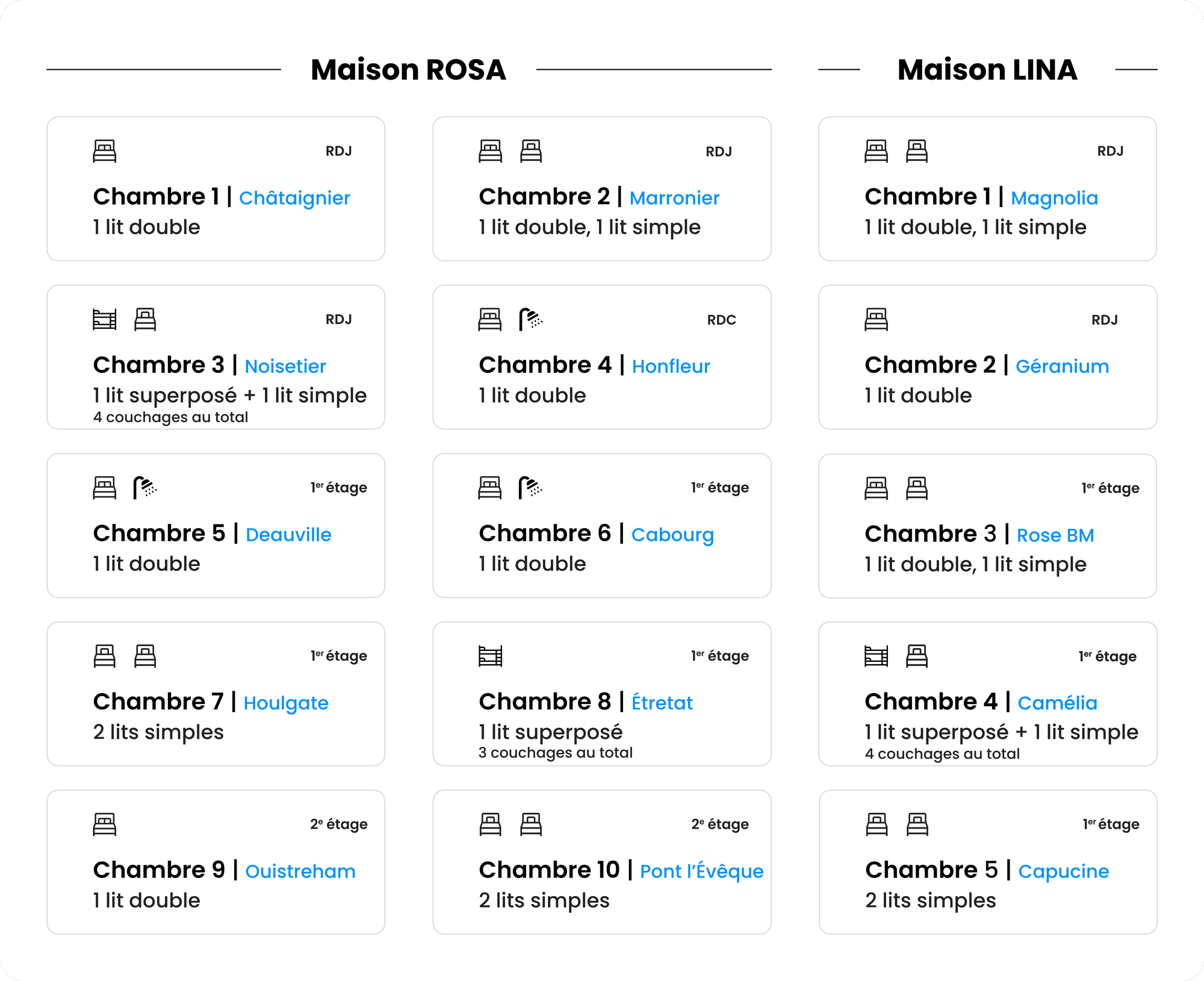
Task: Click the shower icon in Chambre 6 Cabourg
Action: point(530,488)
